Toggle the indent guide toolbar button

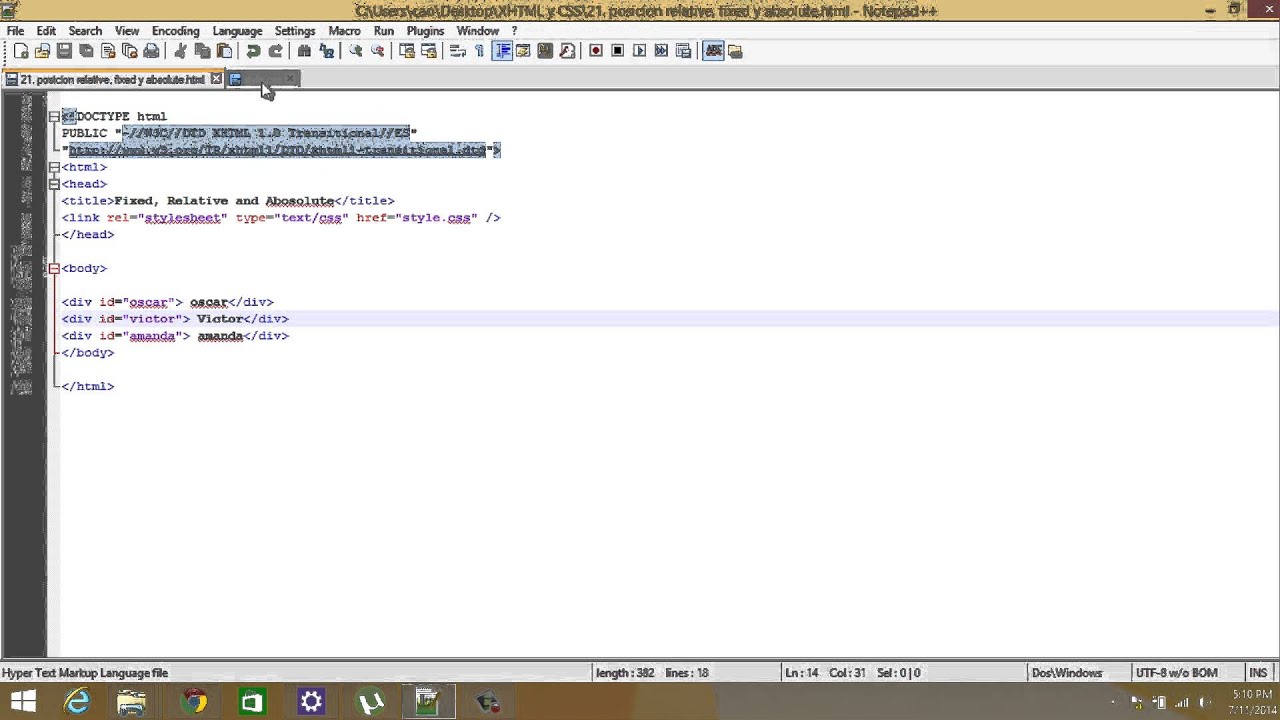[x=502, y=51]
